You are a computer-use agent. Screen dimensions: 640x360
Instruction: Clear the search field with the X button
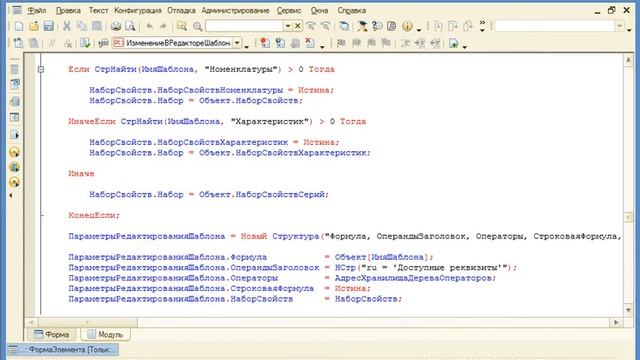(298, 26)
